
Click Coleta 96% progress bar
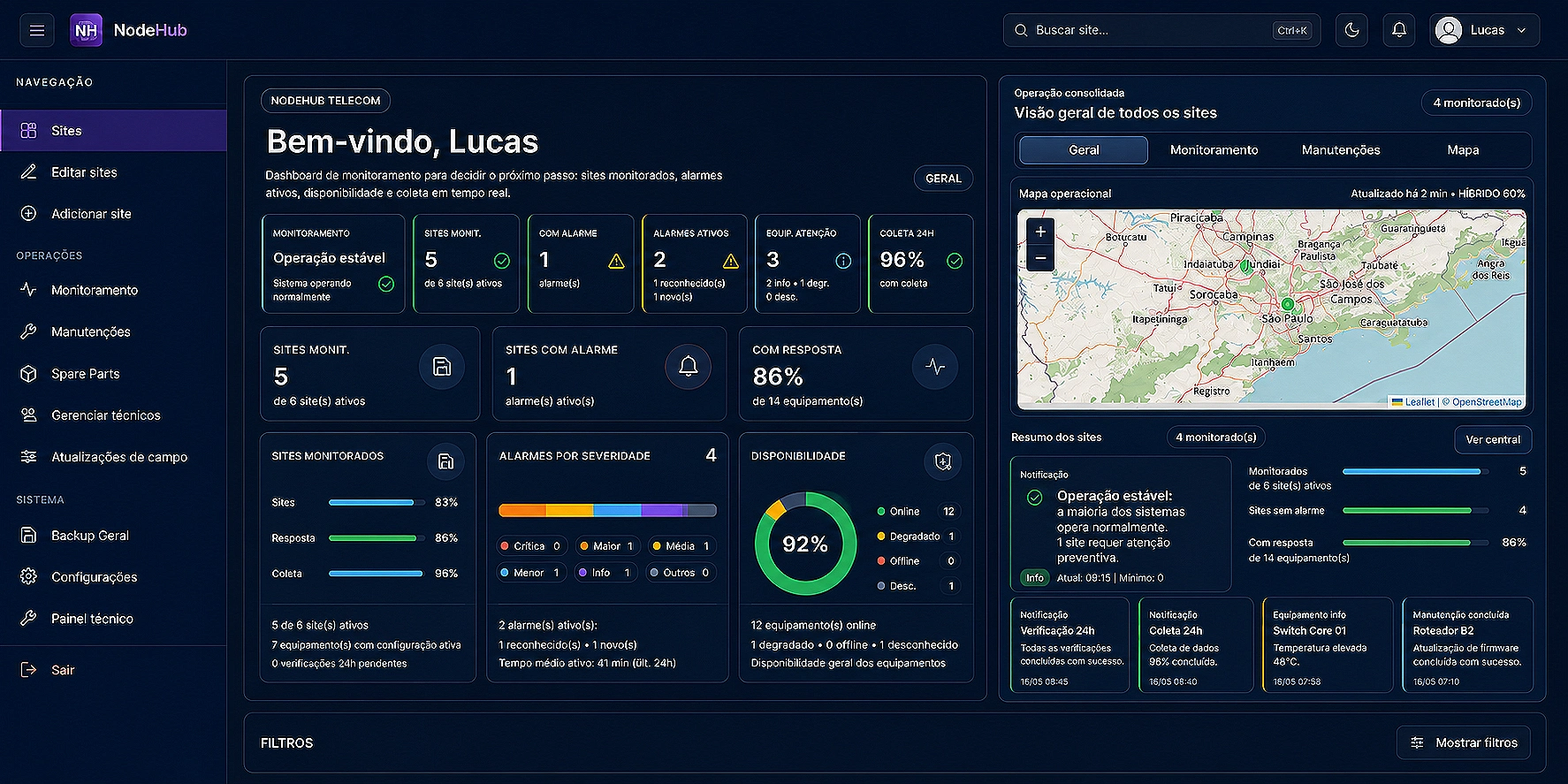376,574
